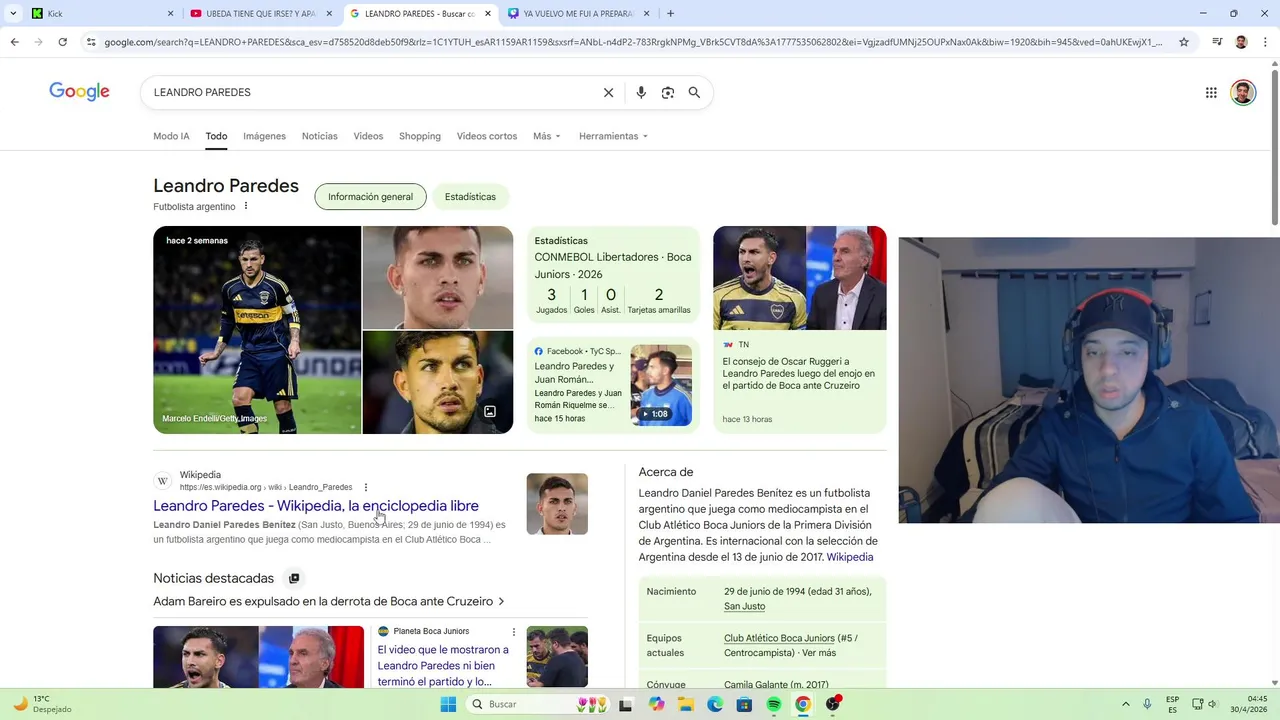The height and width of the screenshot is (720, 1280).
Task: Expand the Adam Bareiro news headline chevron
Action: (x=501, y=602)
